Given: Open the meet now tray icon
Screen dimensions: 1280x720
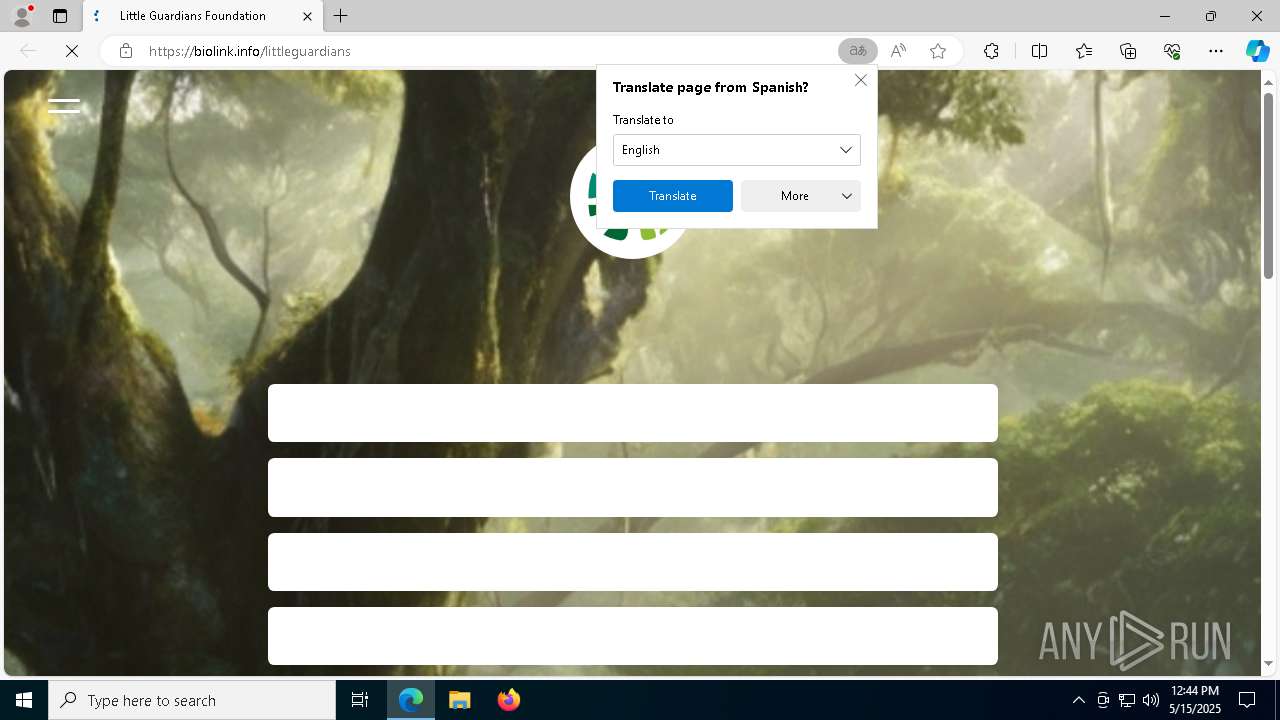Looking at the screenshot, I should pos(1103,700).
